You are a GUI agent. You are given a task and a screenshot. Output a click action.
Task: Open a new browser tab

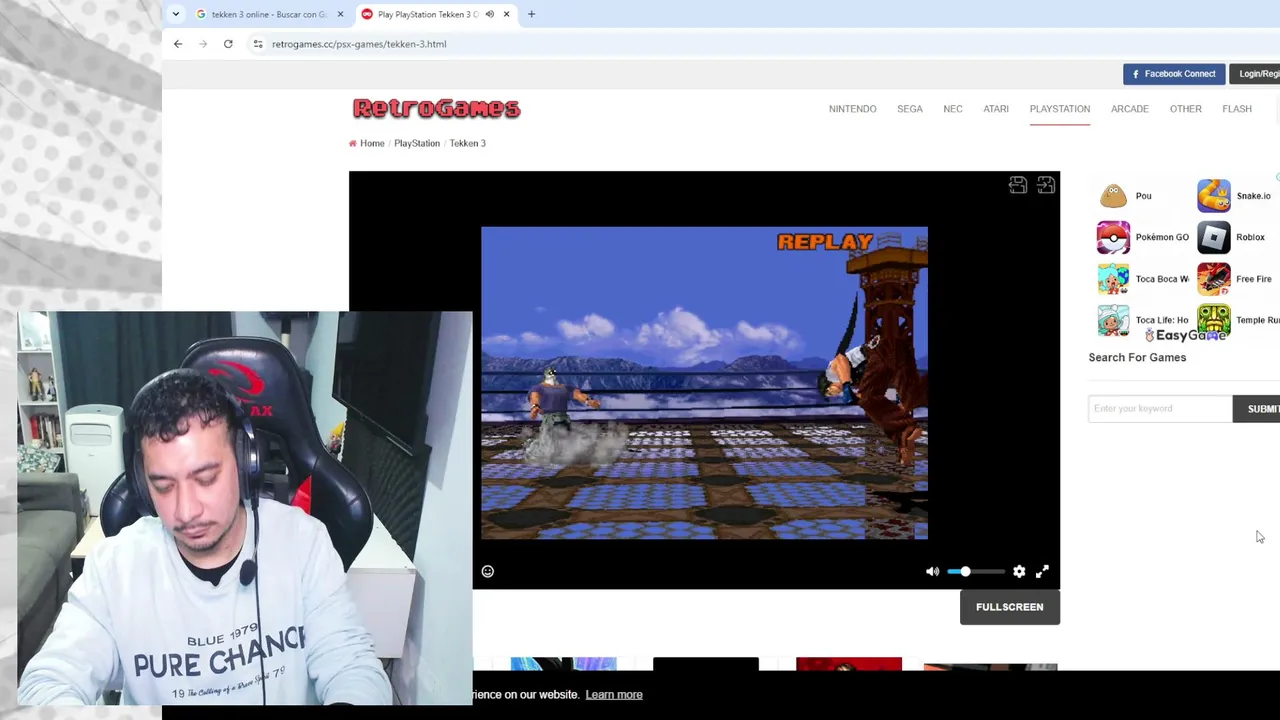[532, 14]
